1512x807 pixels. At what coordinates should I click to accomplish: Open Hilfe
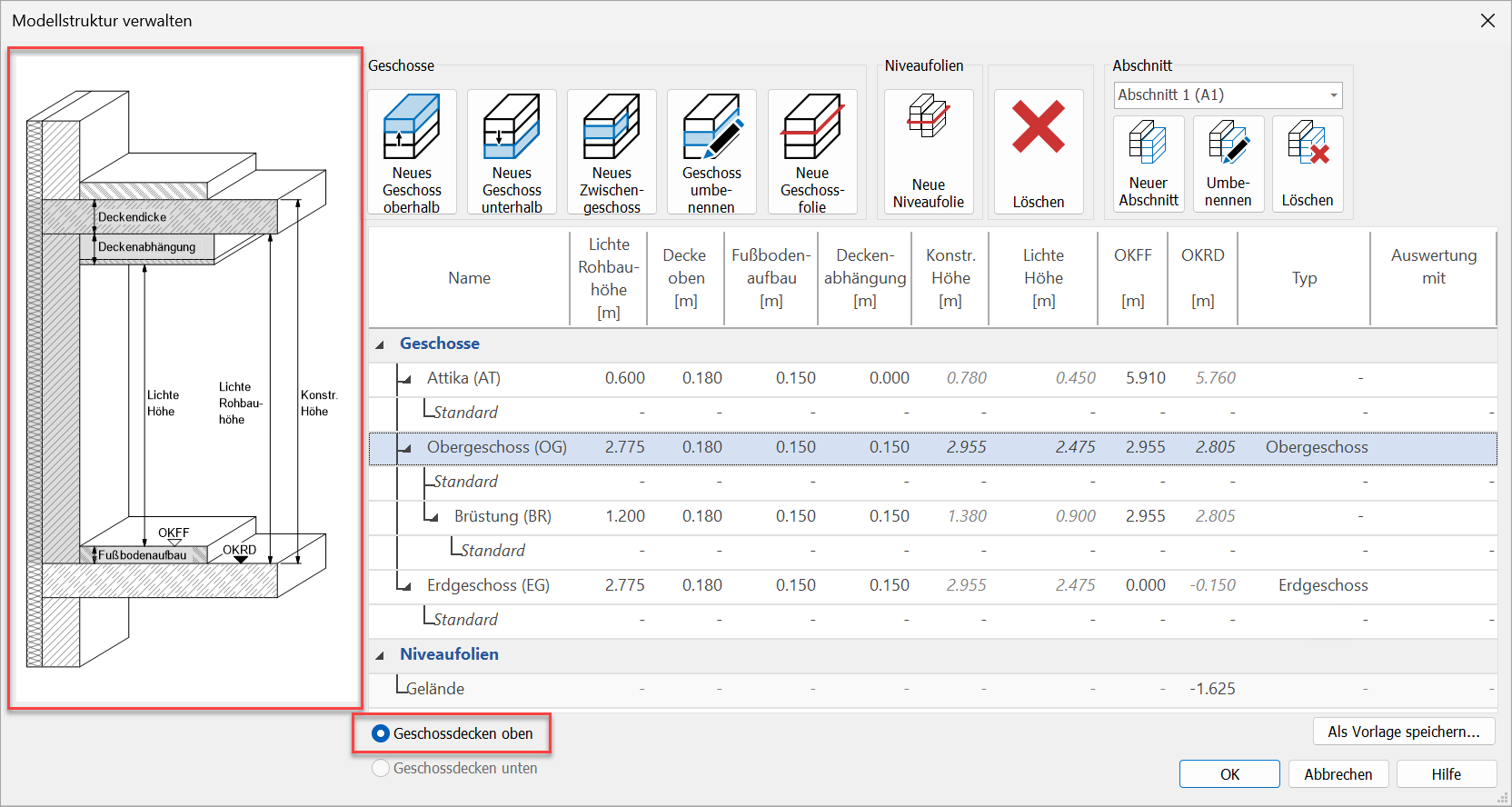click(1447, 774)
